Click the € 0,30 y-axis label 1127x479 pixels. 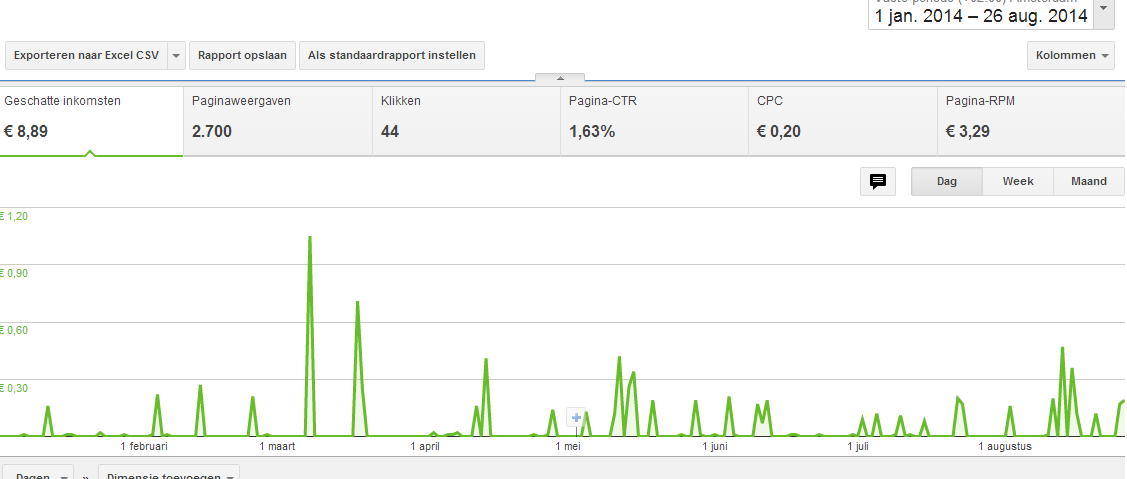14,388
